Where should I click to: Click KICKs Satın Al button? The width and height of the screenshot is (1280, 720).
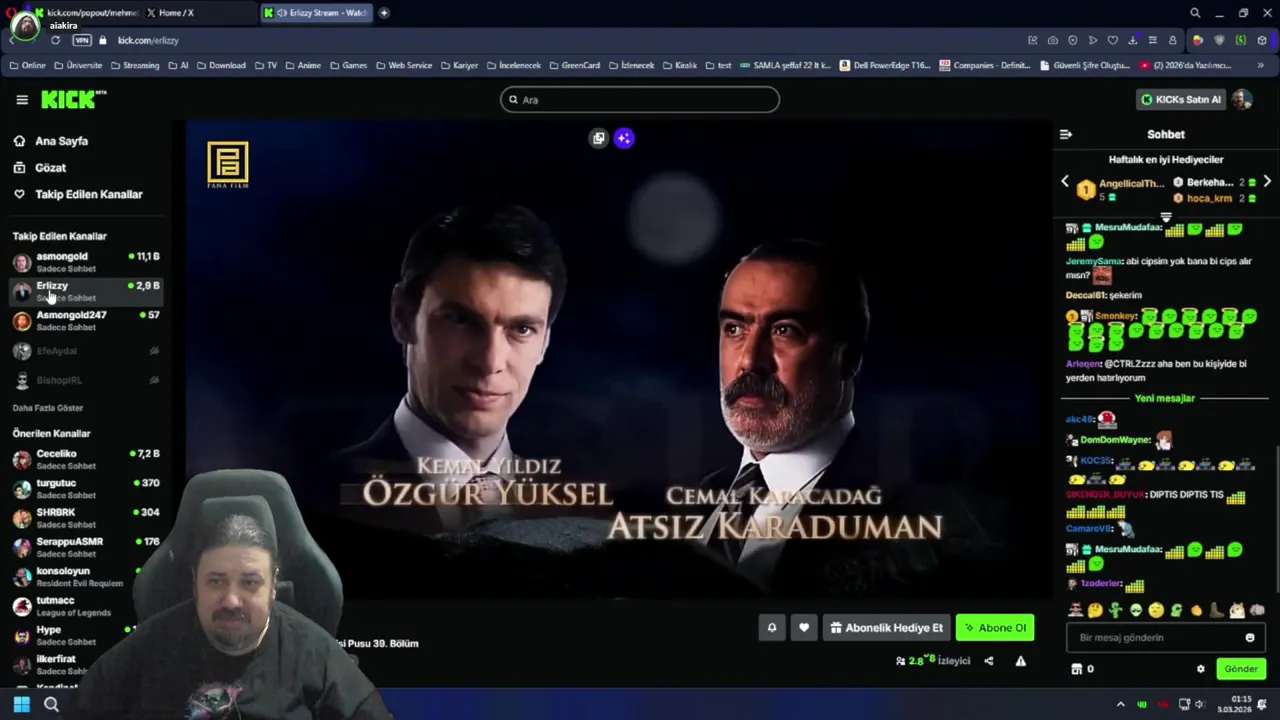click(x=1180, y=99)
